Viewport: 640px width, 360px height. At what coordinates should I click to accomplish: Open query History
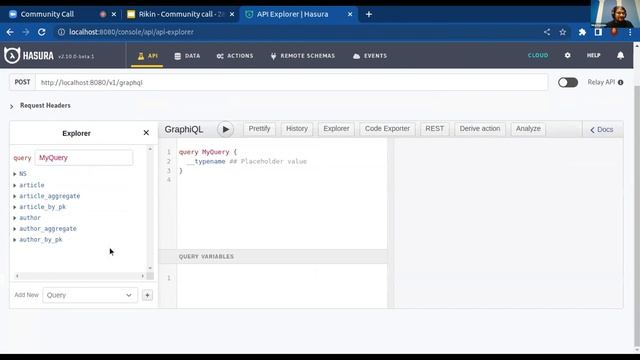tap(297, 129)
